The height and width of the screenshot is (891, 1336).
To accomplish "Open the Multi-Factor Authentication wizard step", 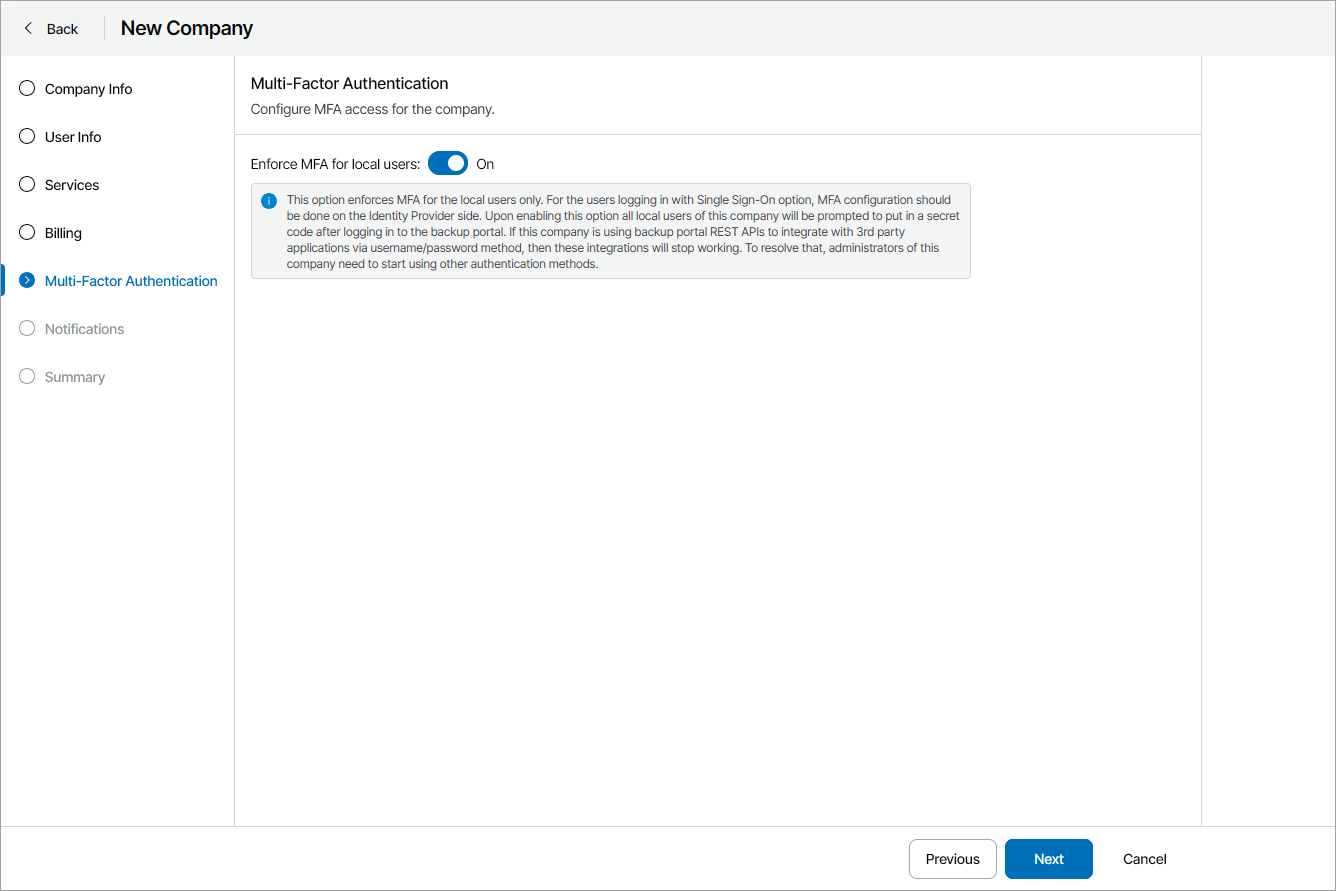I will click(130, 280).
